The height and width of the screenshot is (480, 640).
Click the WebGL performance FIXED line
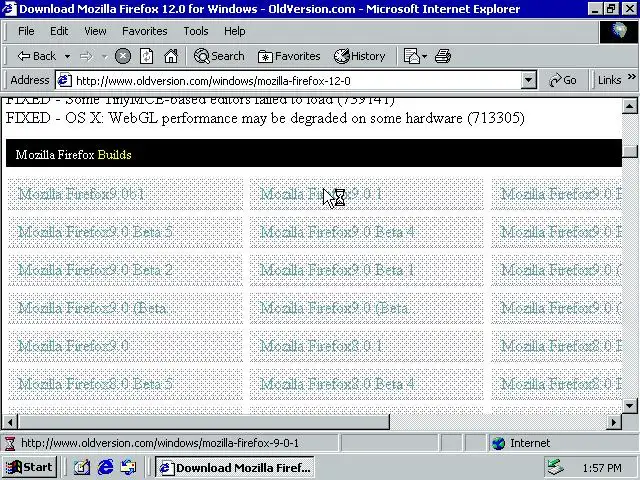click(265, 118)
